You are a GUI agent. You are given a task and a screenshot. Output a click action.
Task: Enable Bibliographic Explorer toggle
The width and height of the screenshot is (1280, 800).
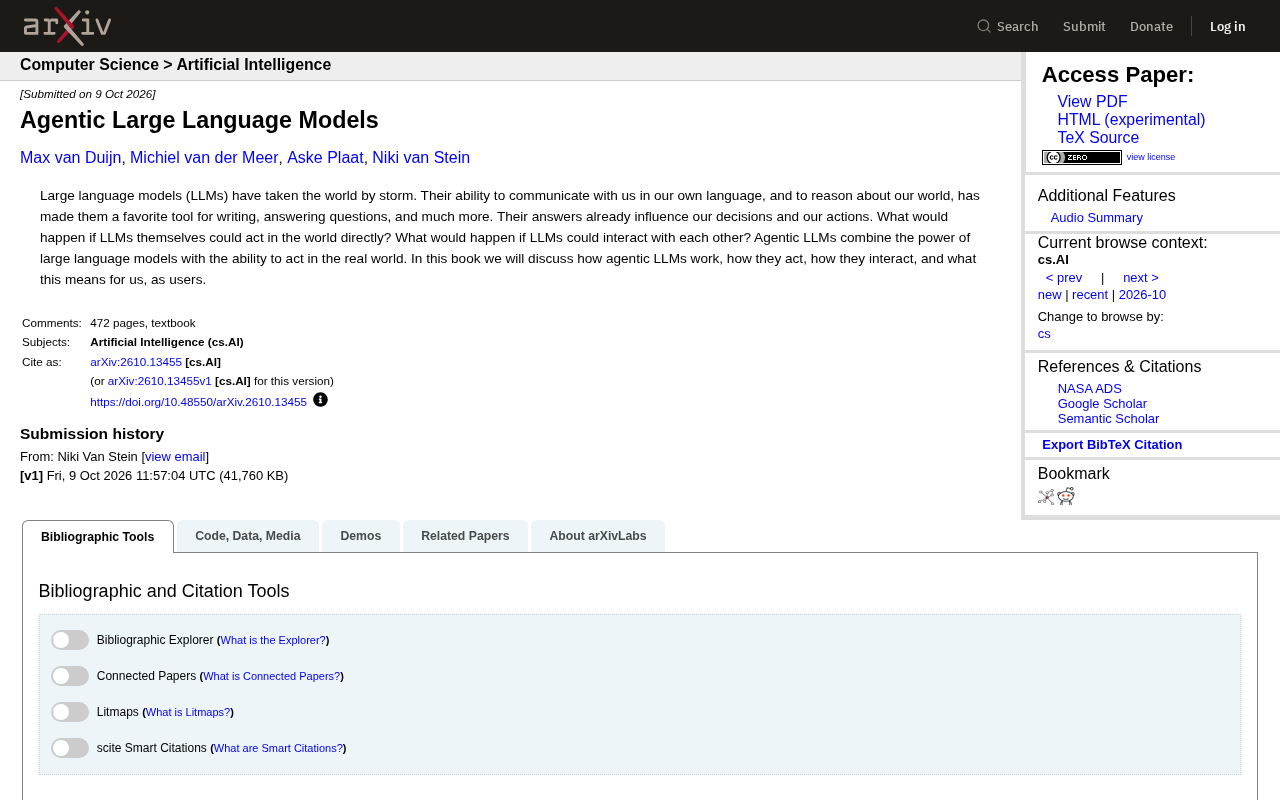coord(70,640)
